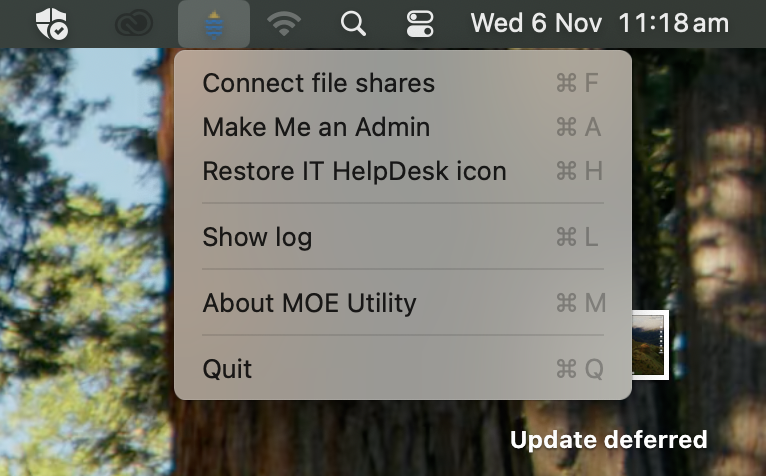
Task: Open Control Center from the menu bar
Action: point(421,23)
